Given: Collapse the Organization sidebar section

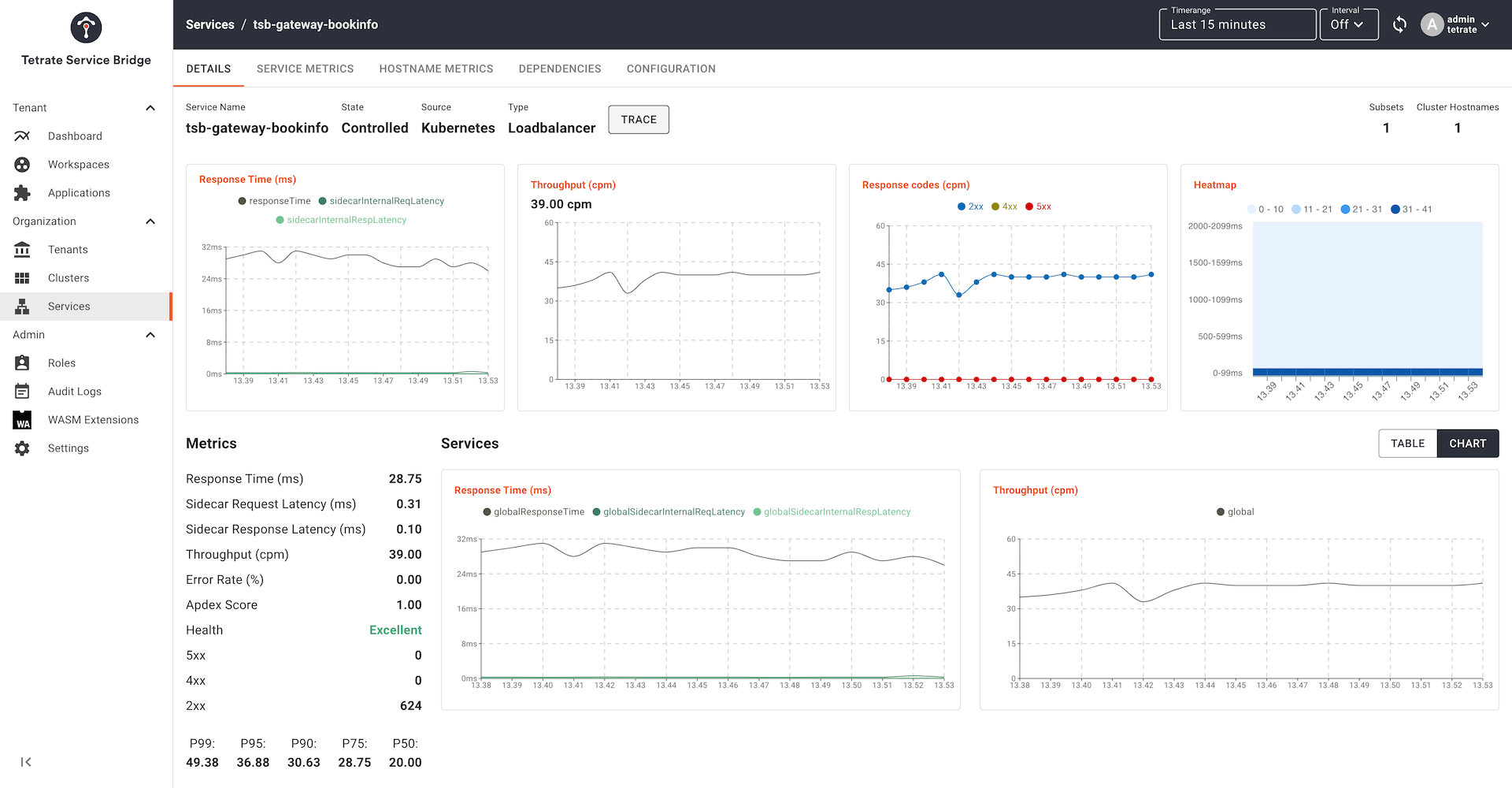Looking at the screenshot, I should click(150, 221).
